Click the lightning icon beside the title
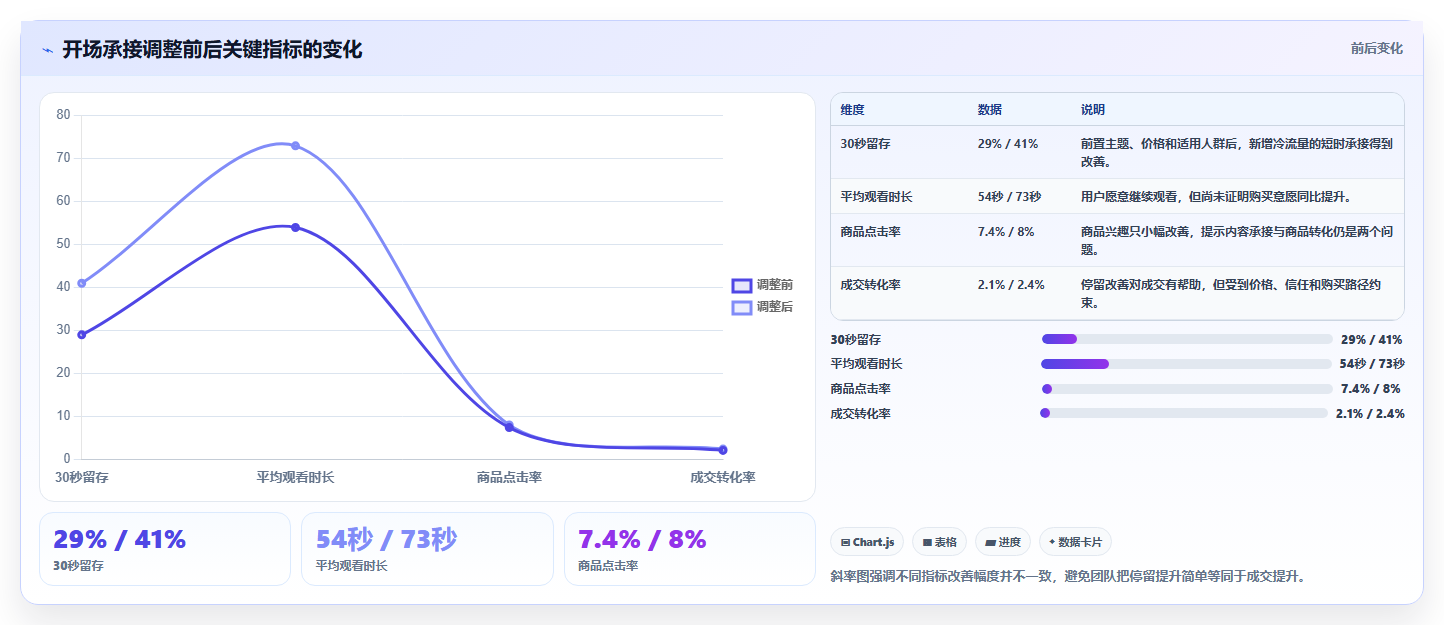Screen dimensions: 1444x625 click(47, 50)
